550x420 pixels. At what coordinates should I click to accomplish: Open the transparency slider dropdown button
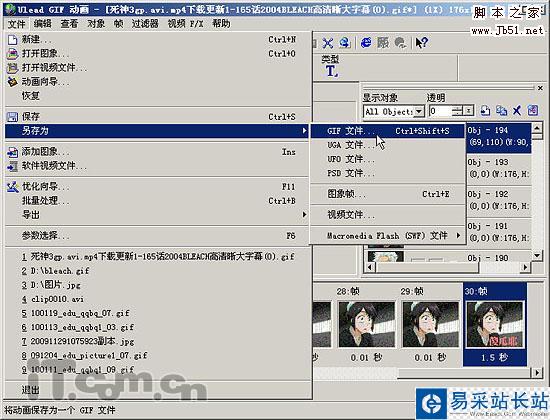click(468, 111)
